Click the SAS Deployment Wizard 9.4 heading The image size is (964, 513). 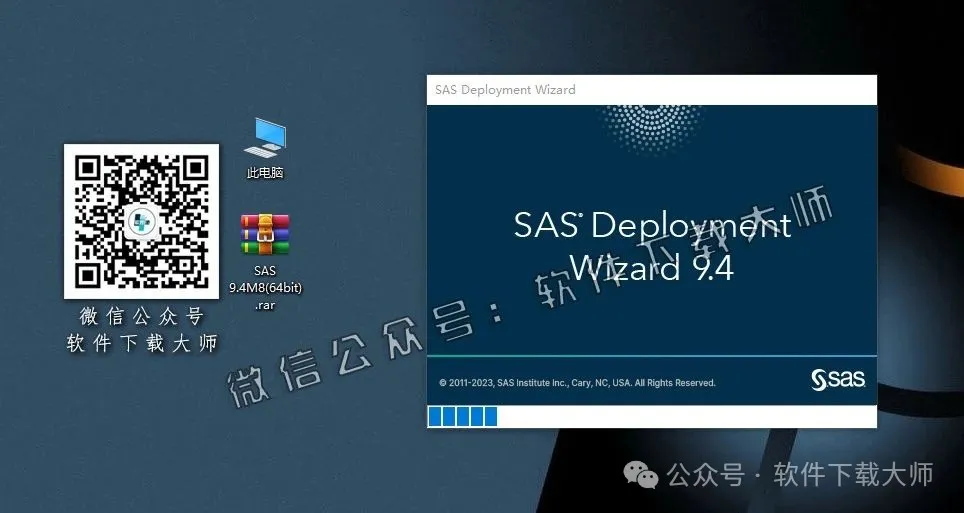coord(652,247)
